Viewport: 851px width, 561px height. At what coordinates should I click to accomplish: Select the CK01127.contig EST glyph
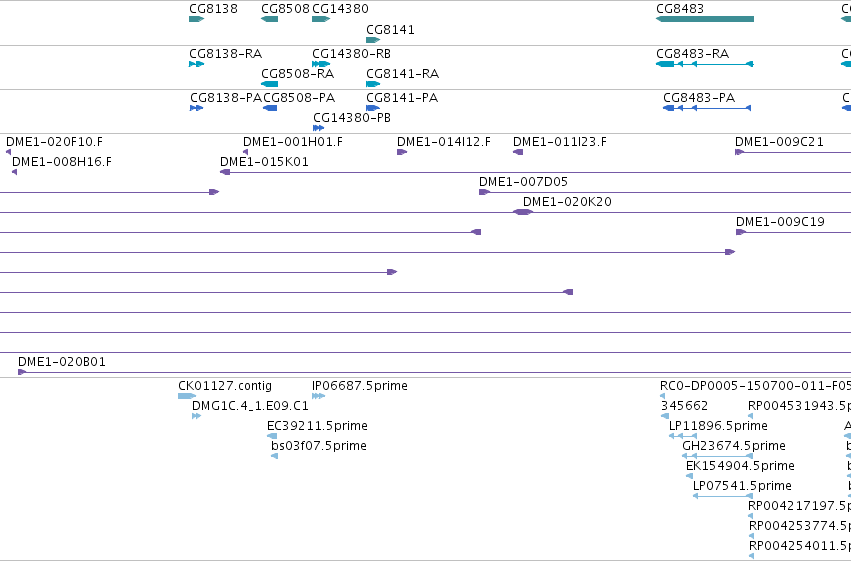tap(187, 396)
